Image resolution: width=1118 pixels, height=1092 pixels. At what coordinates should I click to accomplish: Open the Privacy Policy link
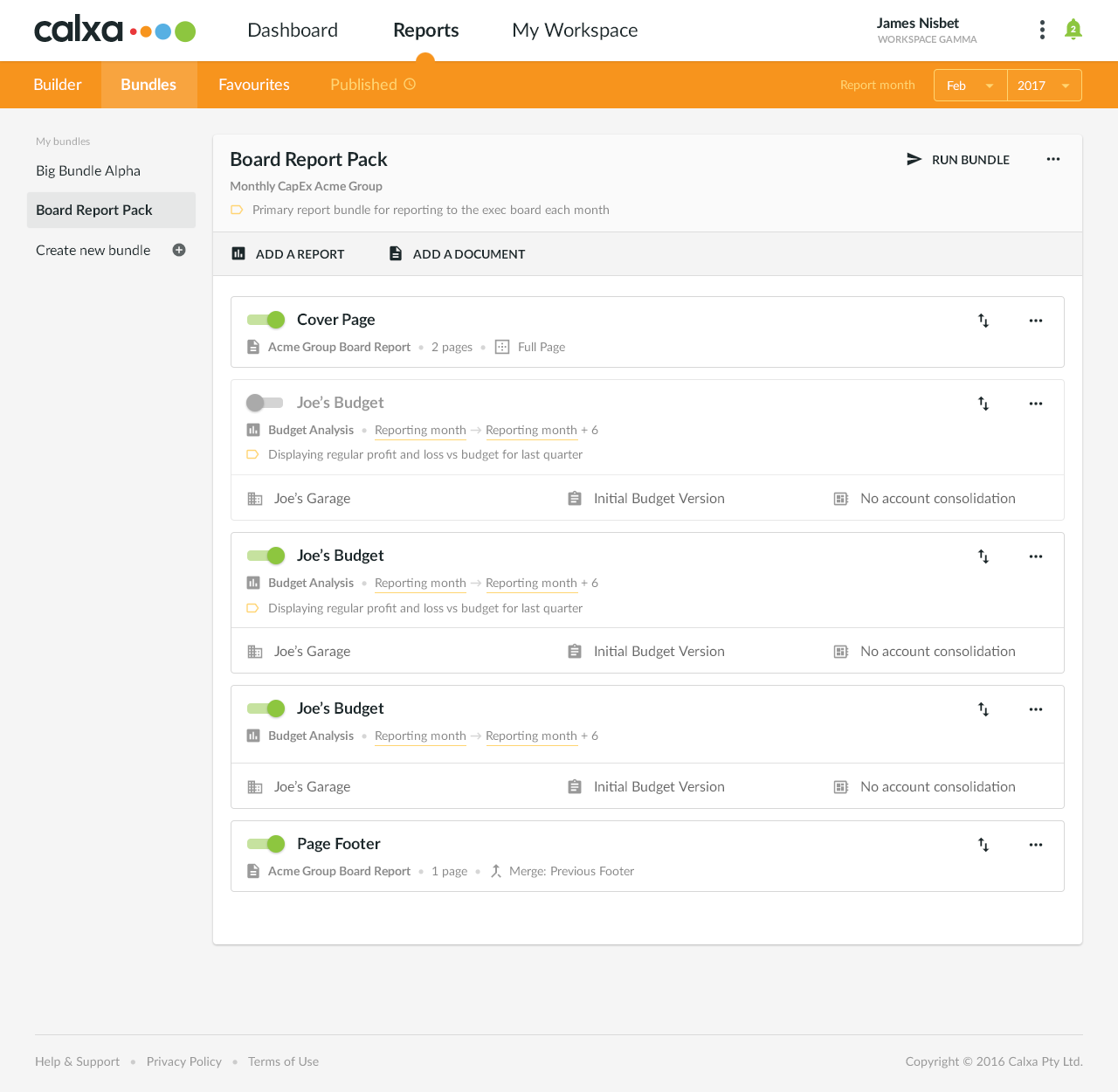pyautogui.click(x=184, y=1061)
